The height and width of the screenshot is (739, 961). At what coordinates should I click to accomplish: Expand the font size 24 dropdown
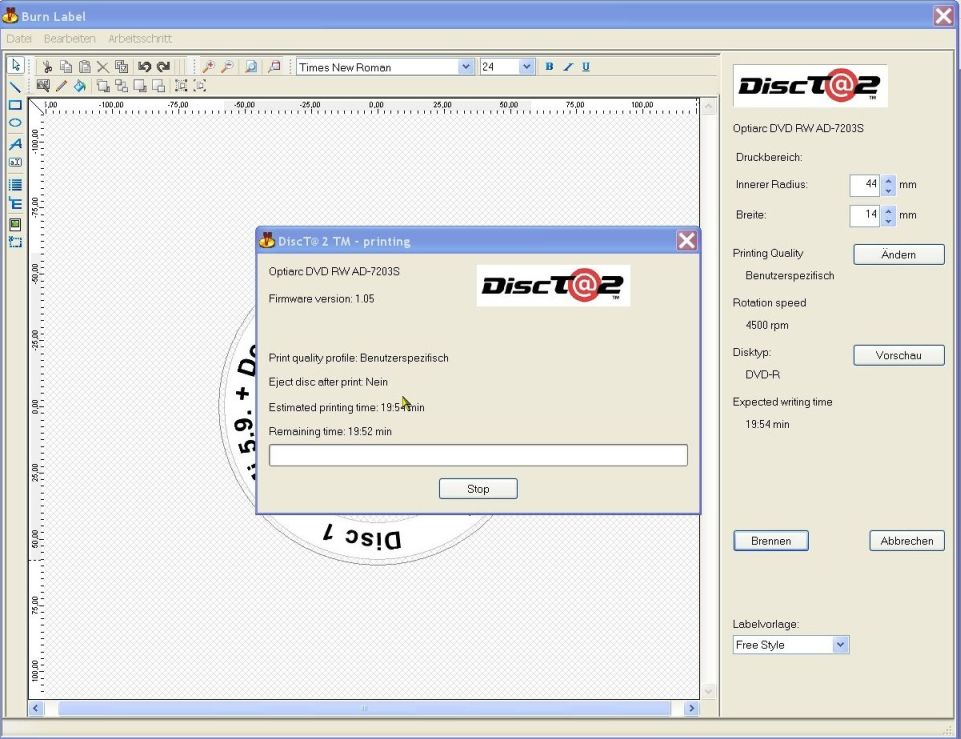tap(527, 67)
